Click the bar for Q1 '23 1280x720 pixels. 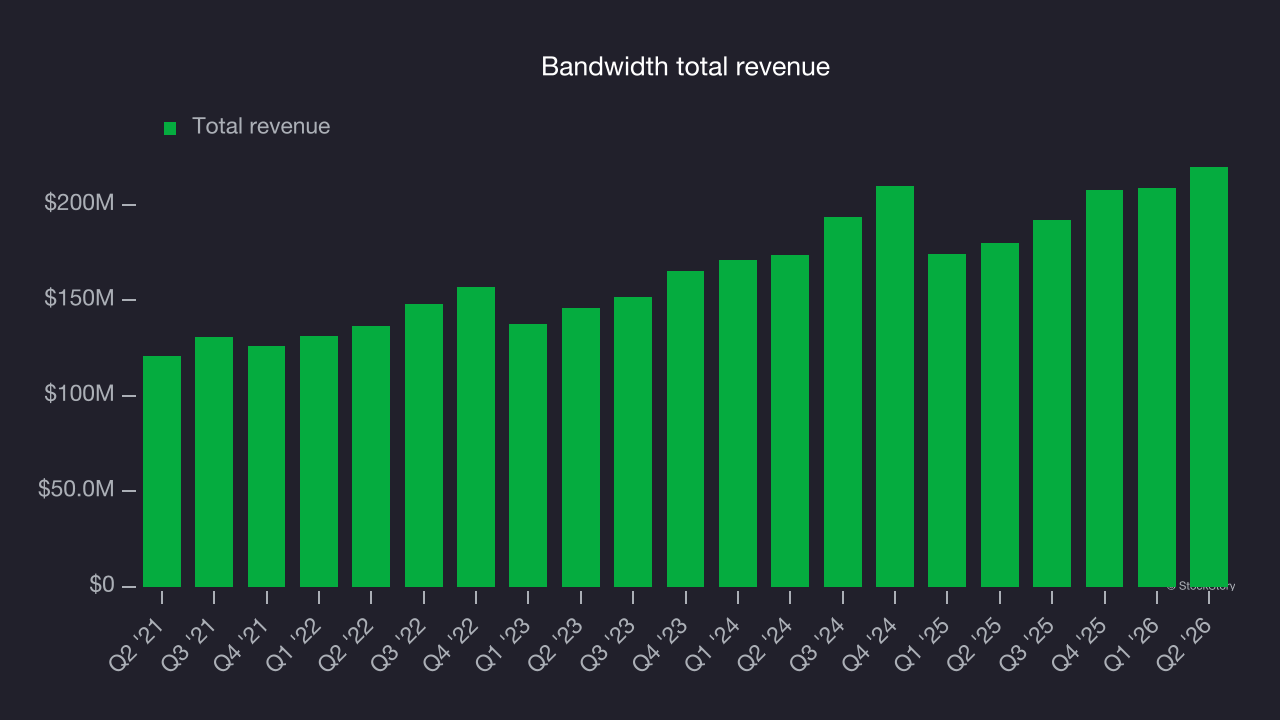point(528,455)
